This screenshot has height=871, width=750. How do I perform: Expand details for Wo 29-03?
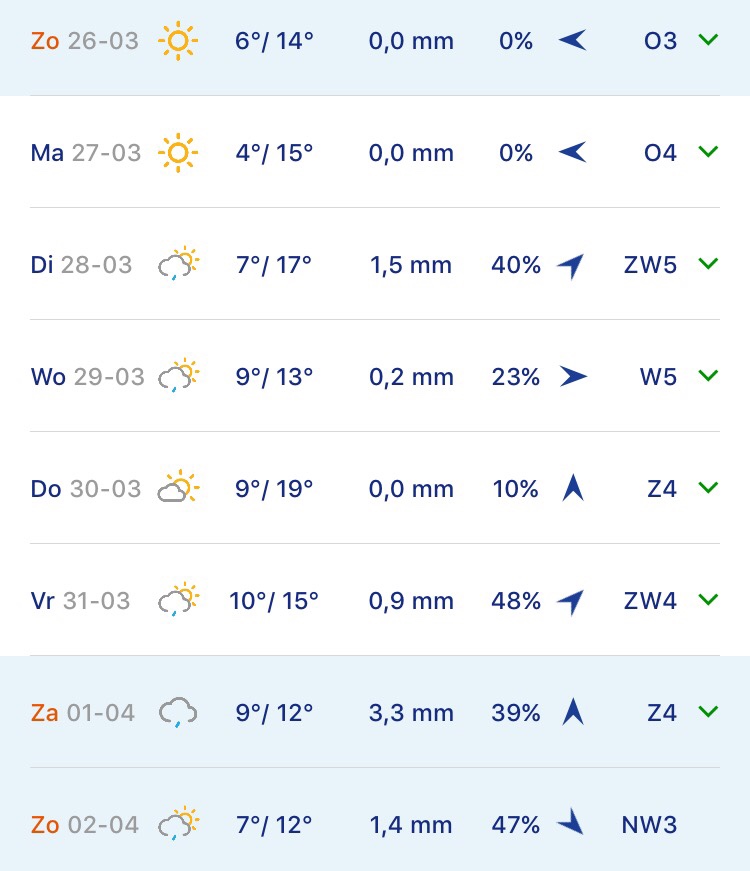point(708,376)
